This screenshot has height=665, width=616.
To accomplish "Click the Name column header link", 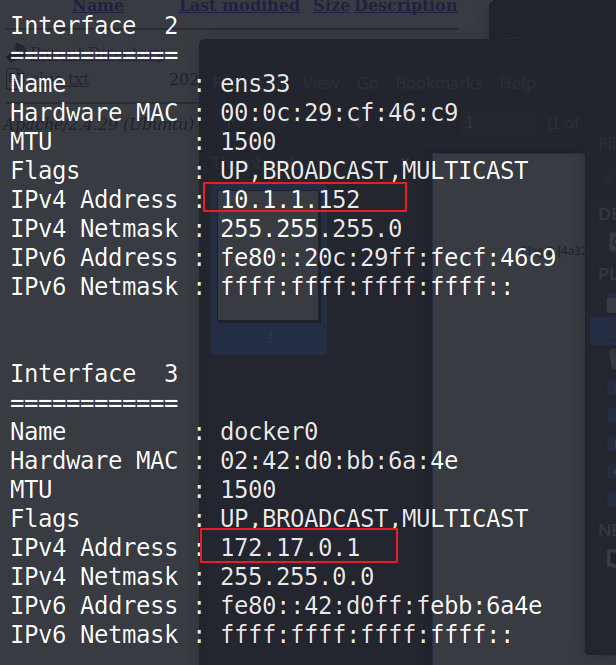I will coord(98,6).
